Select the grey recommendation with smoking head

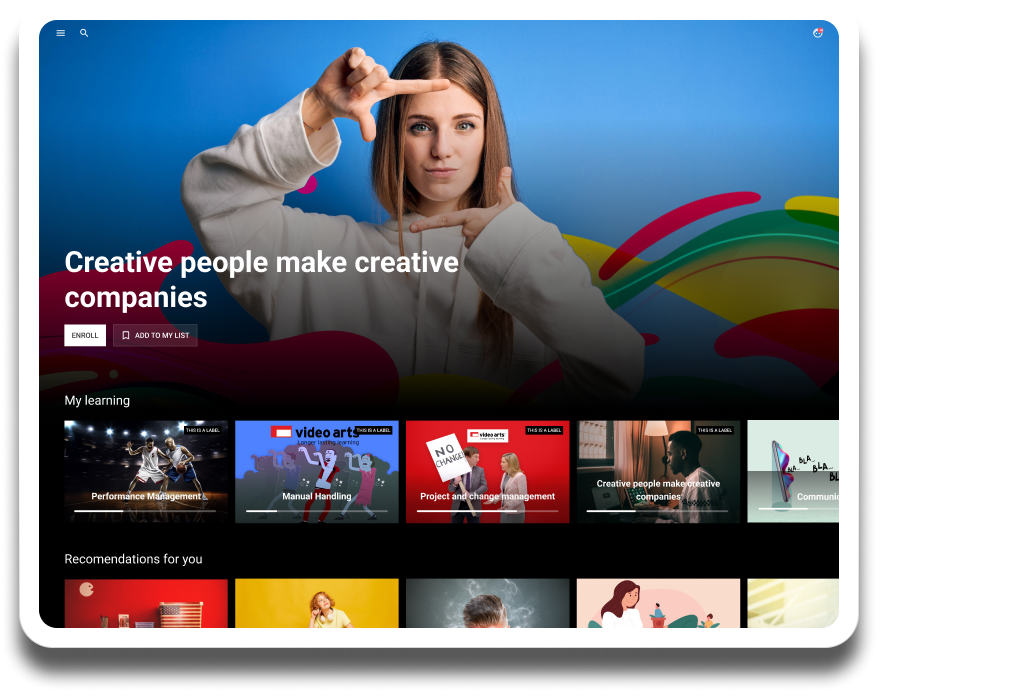487,603
